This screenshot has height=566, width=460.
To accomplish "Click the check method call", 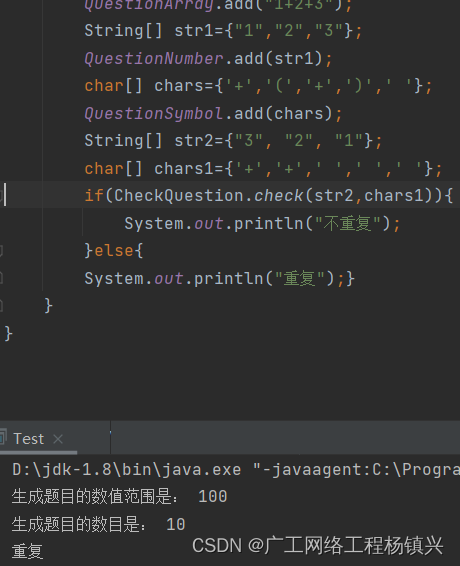I will pos(278,196).
